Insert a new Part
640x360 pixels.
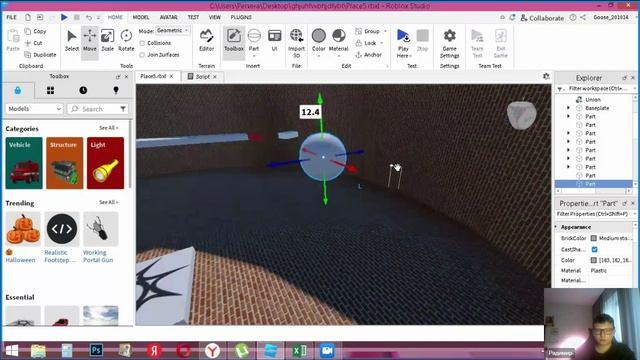point(254,40)
